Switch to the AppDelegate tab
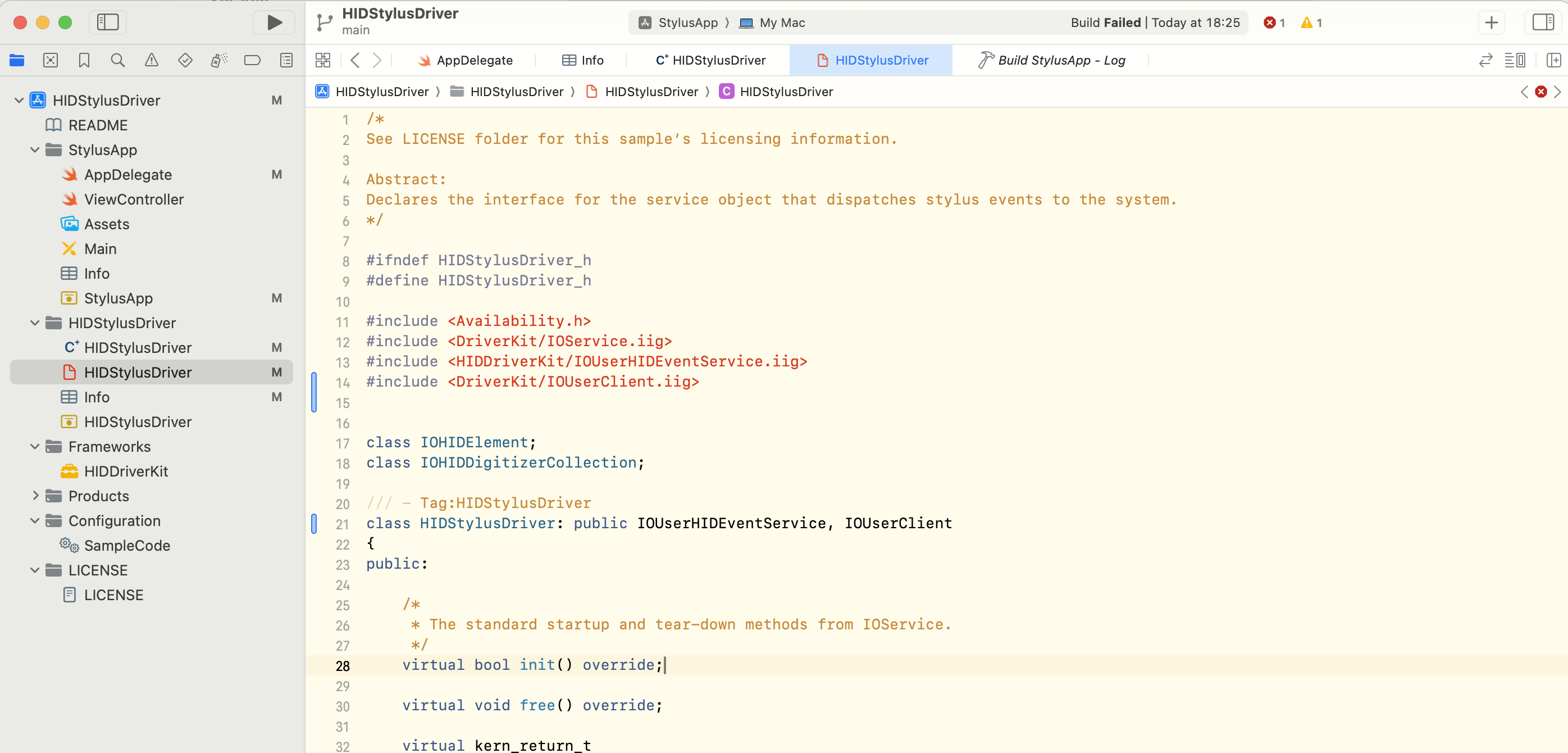 click(465, 60)
